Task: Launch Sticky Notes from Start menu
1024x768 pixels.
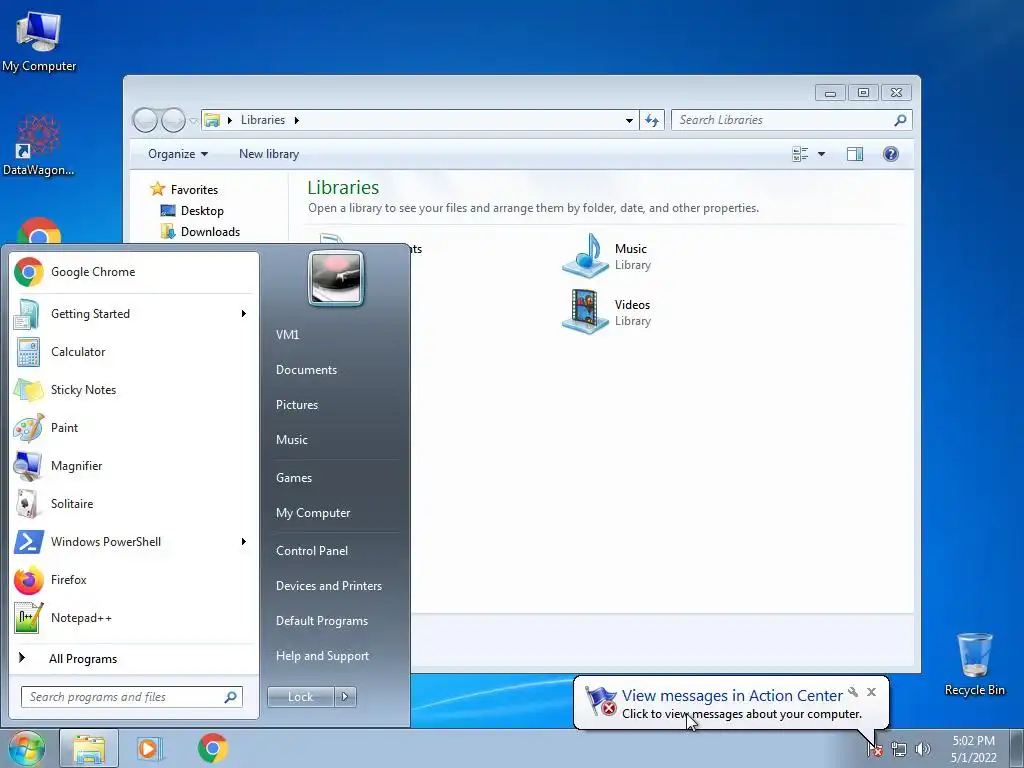Action: pyautogui.click(x=134, y=390)
